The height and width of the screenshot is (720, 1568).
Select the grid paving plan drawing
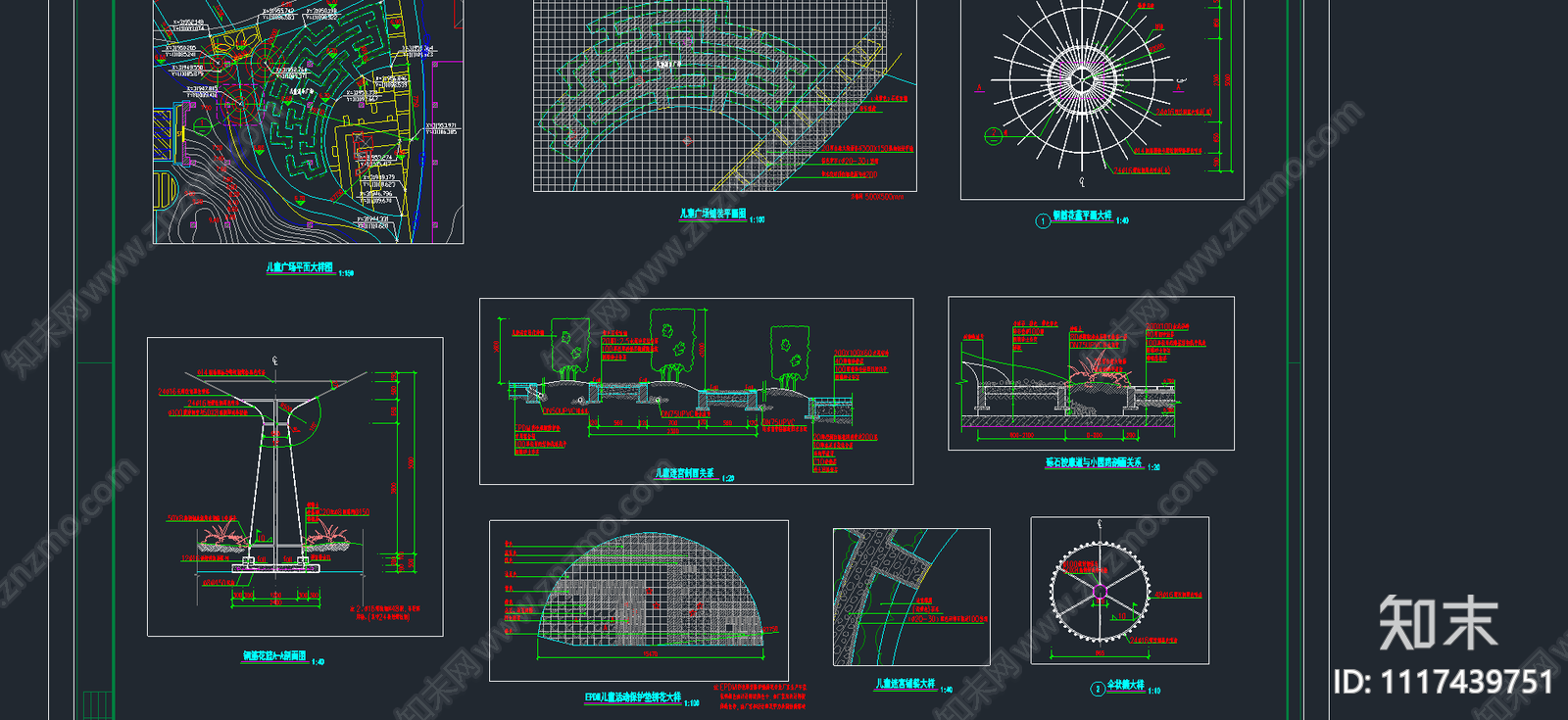click(x=710, y=93)
